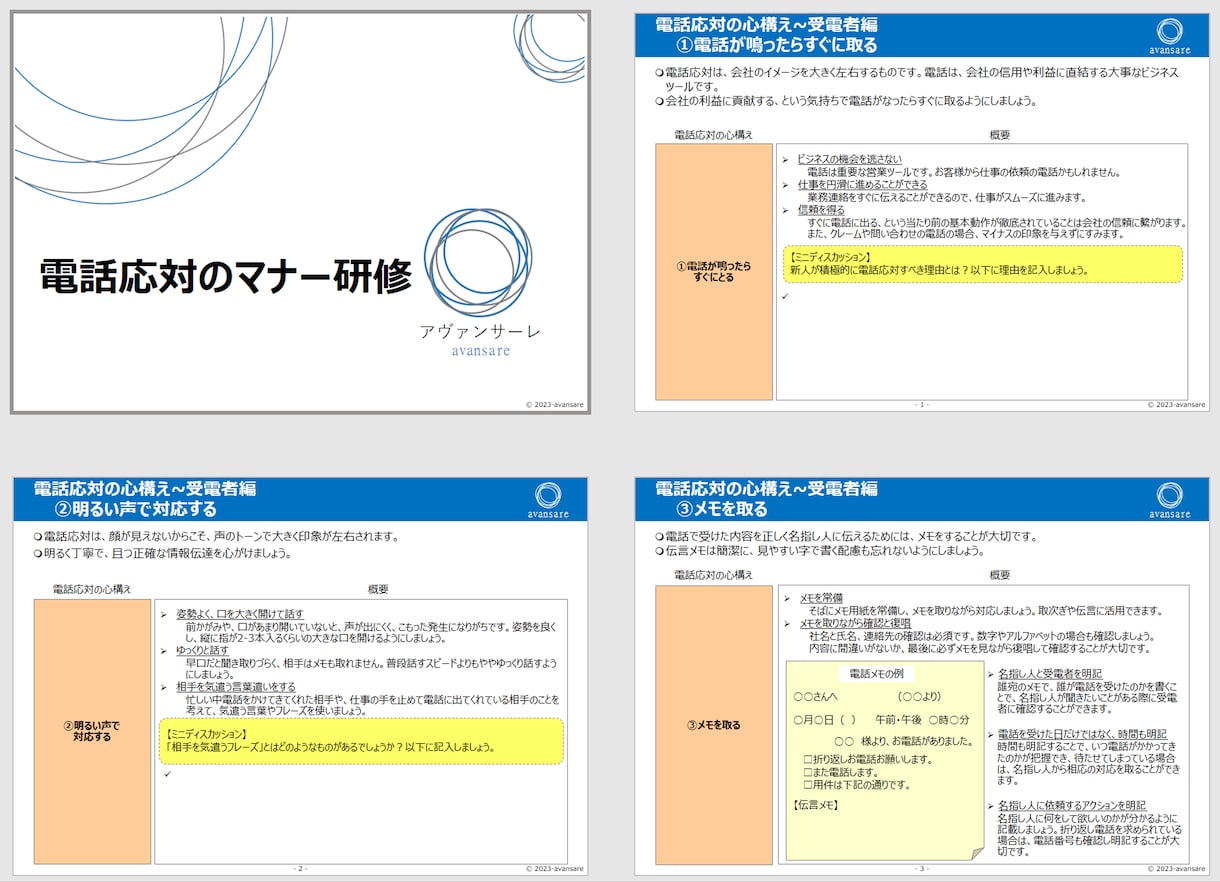Viewport: 1220px width, 882px height.
Task: Select the title slide 電話応対のマナー研修
Action: pyautogui.click(x=300, y=212)
